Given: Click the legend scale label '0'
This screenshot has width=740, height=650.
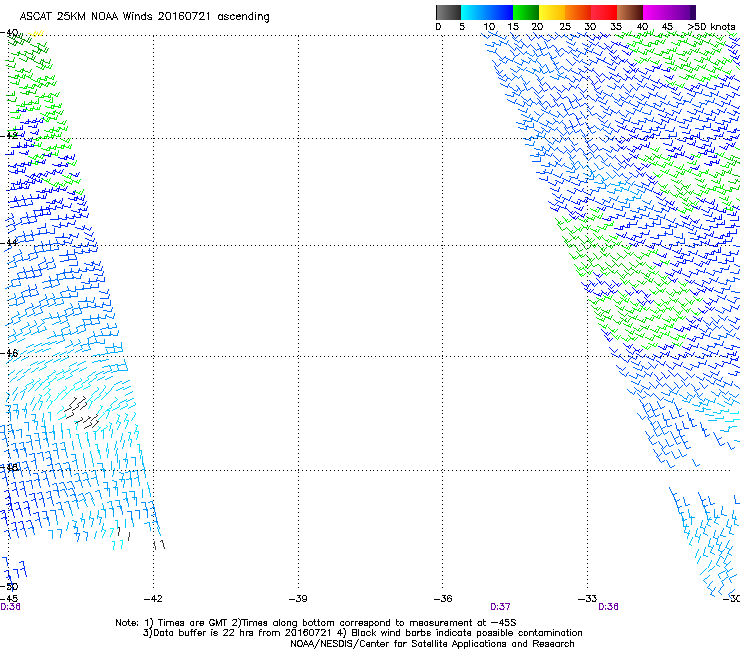Looking at the screenshot, I should pos(438,27).
